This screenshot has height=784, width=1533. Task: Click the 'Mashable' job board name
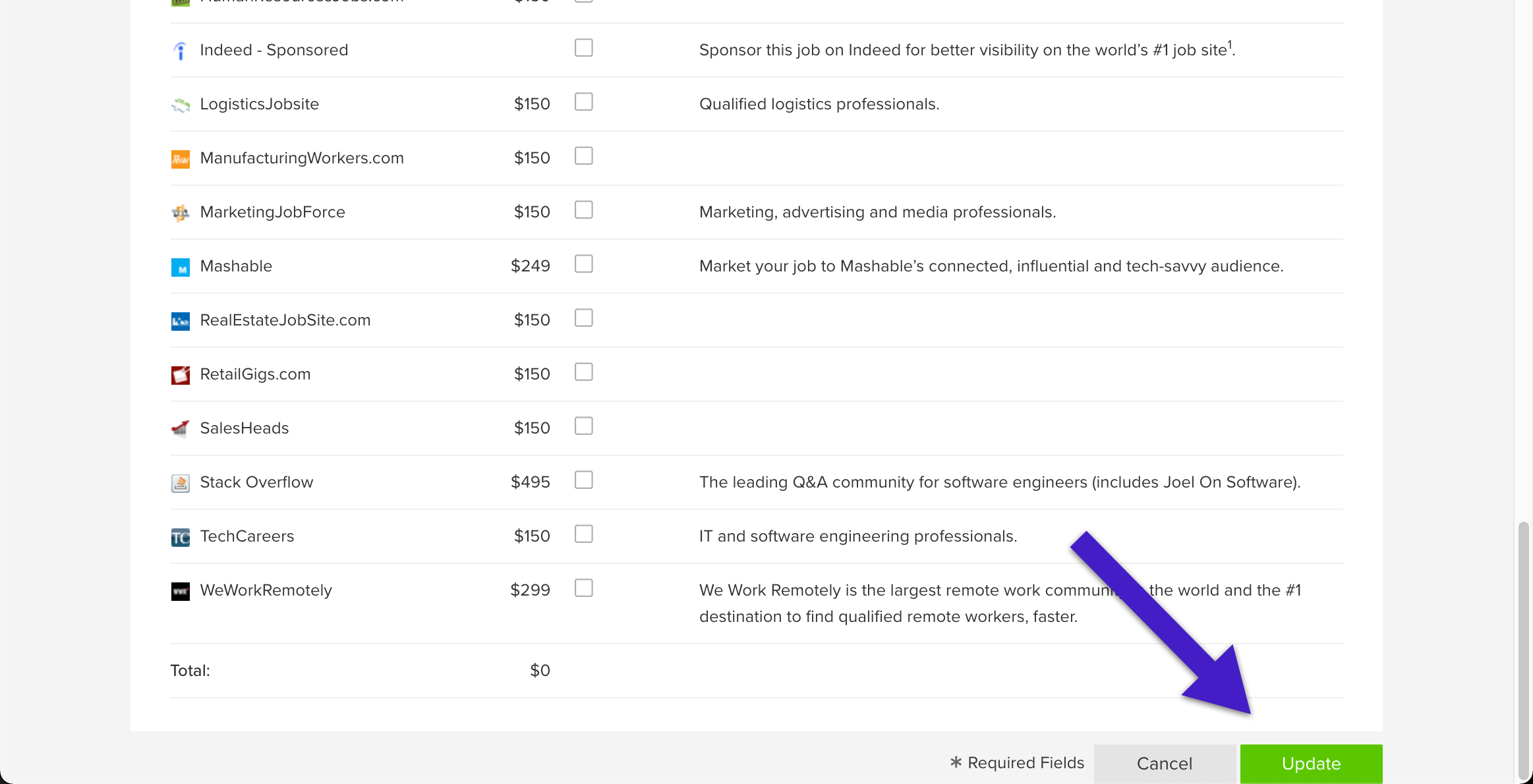click(236, 266)
